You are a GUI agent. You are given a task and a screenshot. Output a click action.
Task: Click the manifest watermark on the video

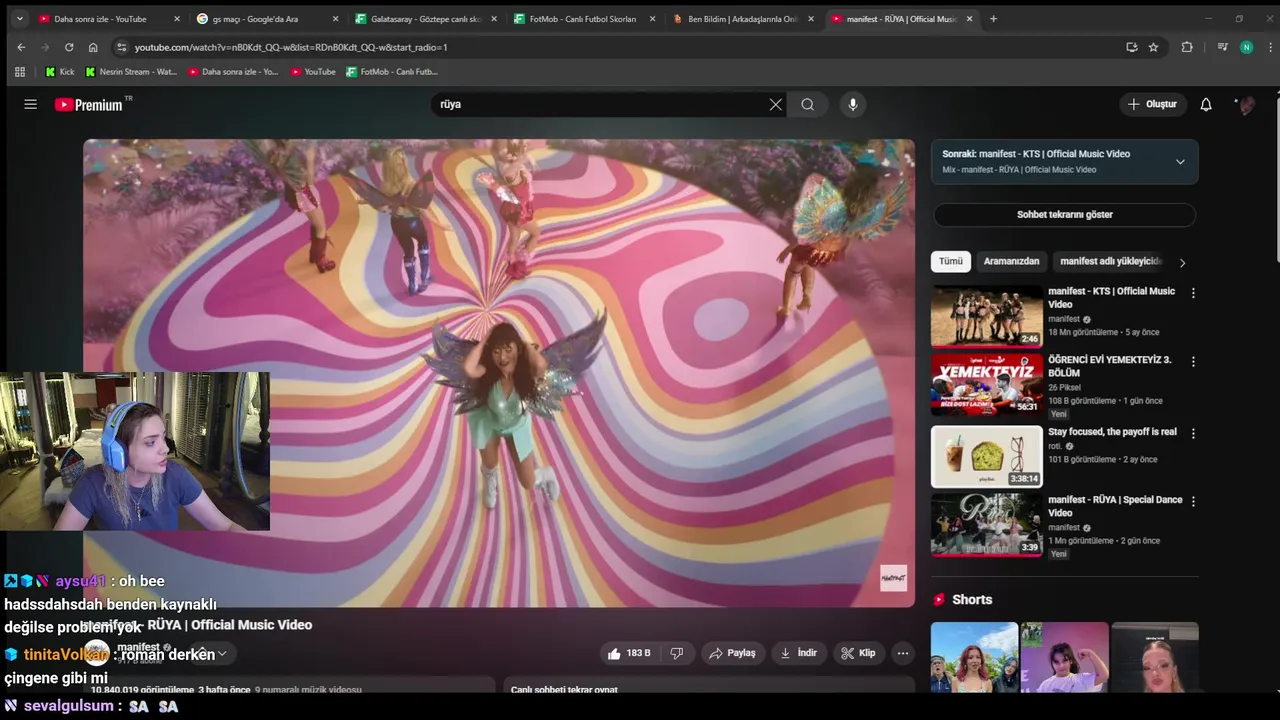tap(893, 578)
